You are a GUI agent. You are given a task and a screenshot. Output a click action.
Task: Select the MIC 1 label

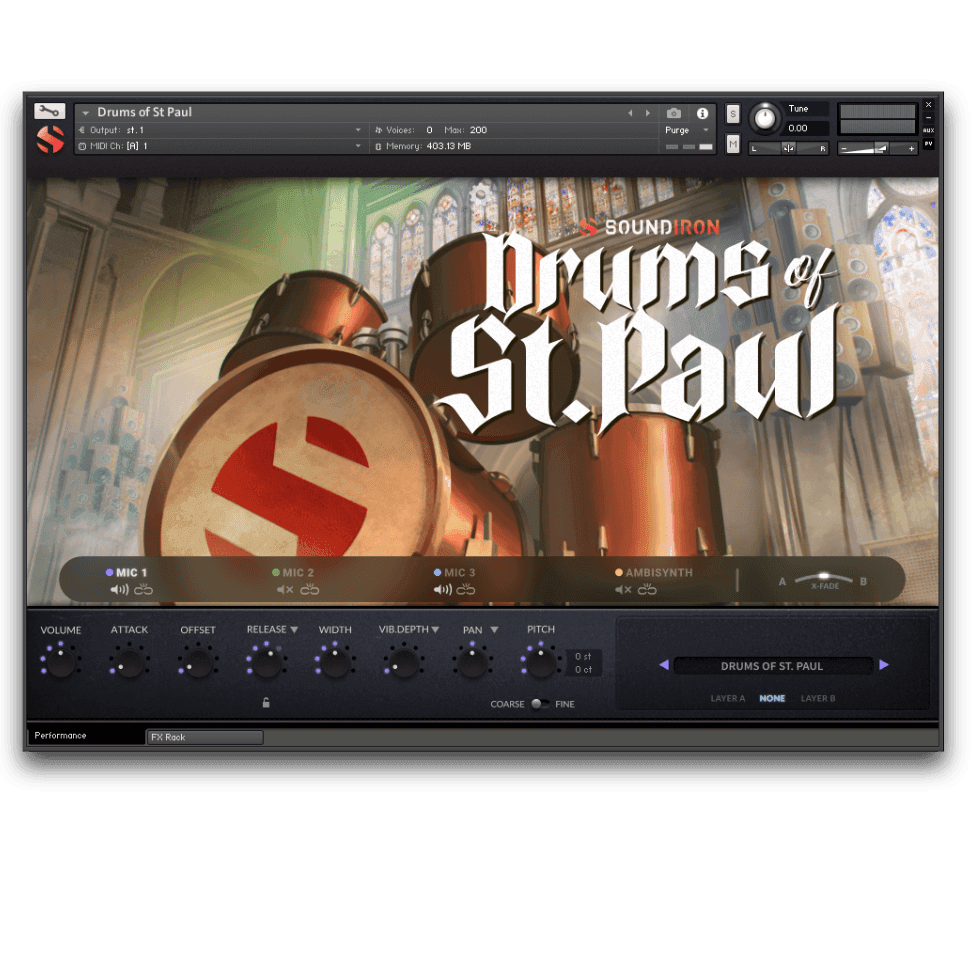[x=131, y=573]
